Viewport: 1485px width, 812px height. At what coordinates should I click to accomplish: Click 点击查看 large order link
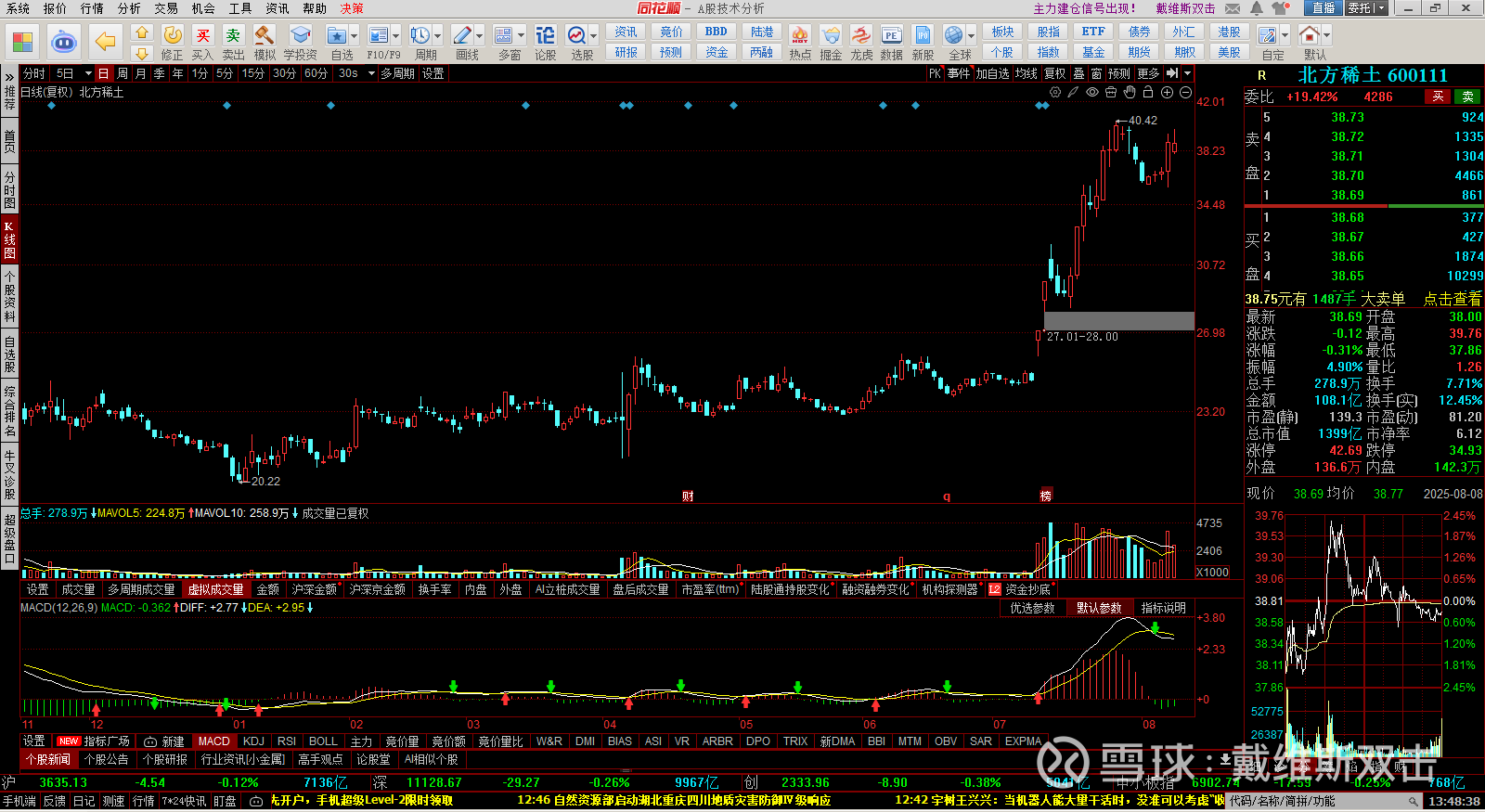click(1453, 299)
